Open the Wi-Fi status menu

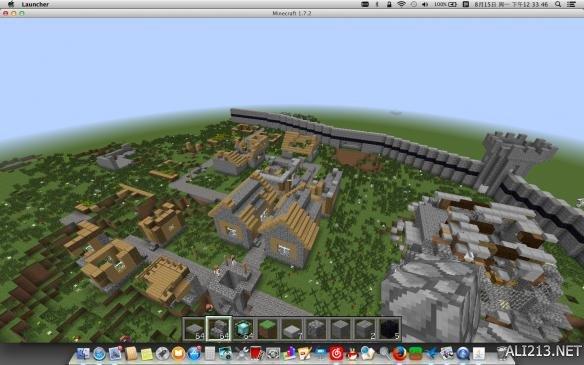point(401,4)
